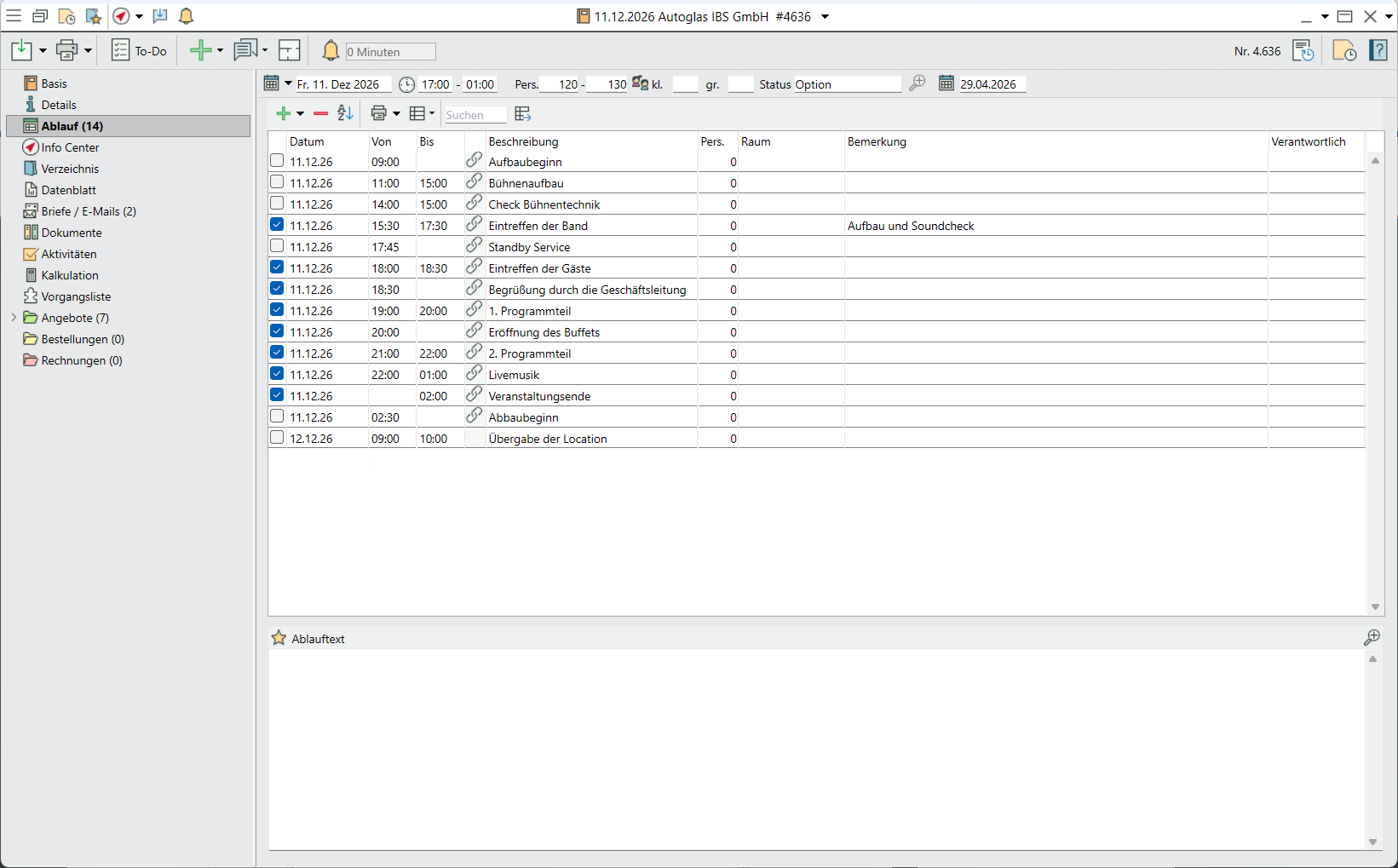Click the Suchen search field
Viewport: 1398px width, 868px height.
coord(475,115)
